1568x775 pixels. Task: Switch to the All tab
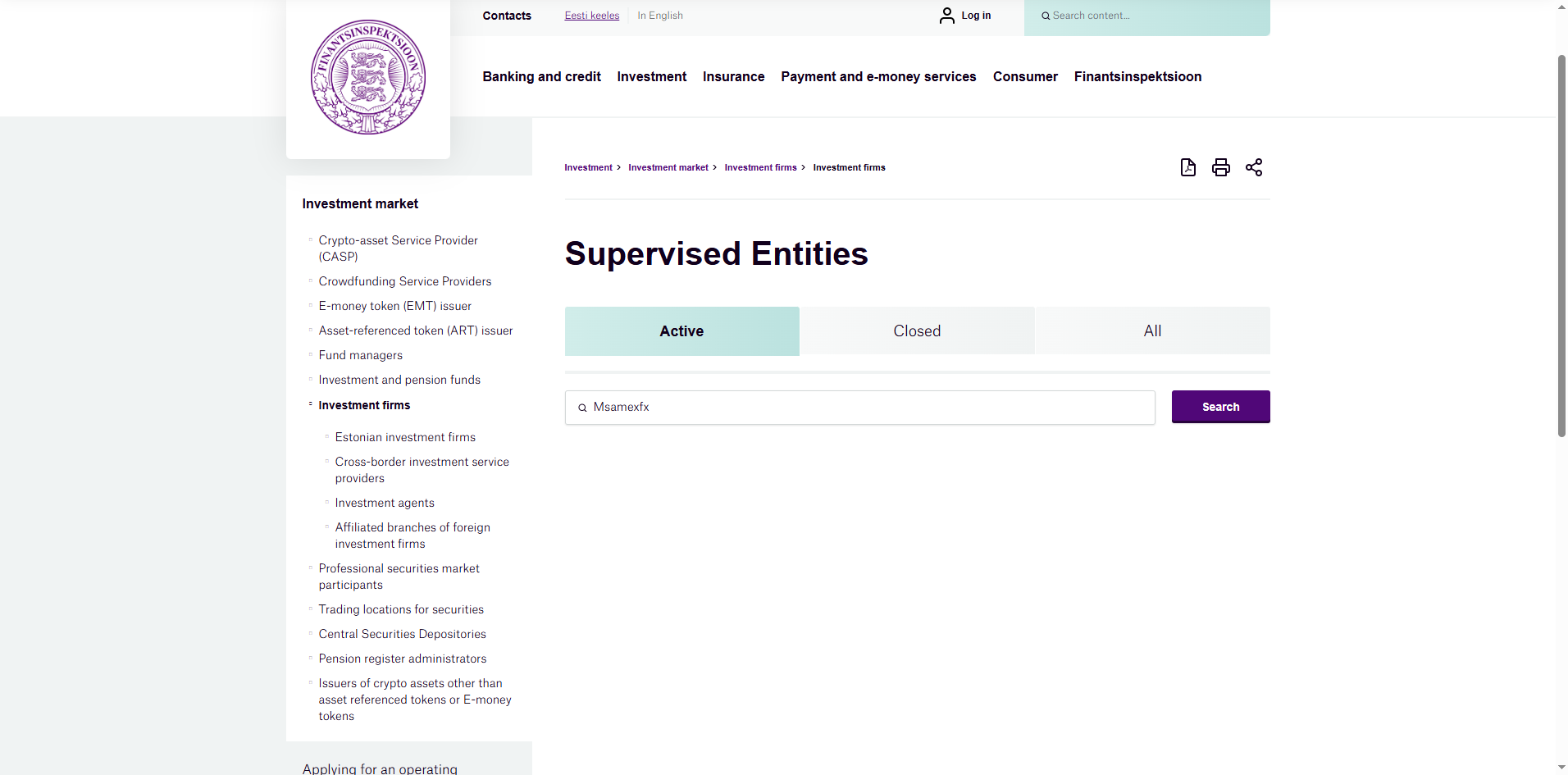click(x=1152, y=331)
